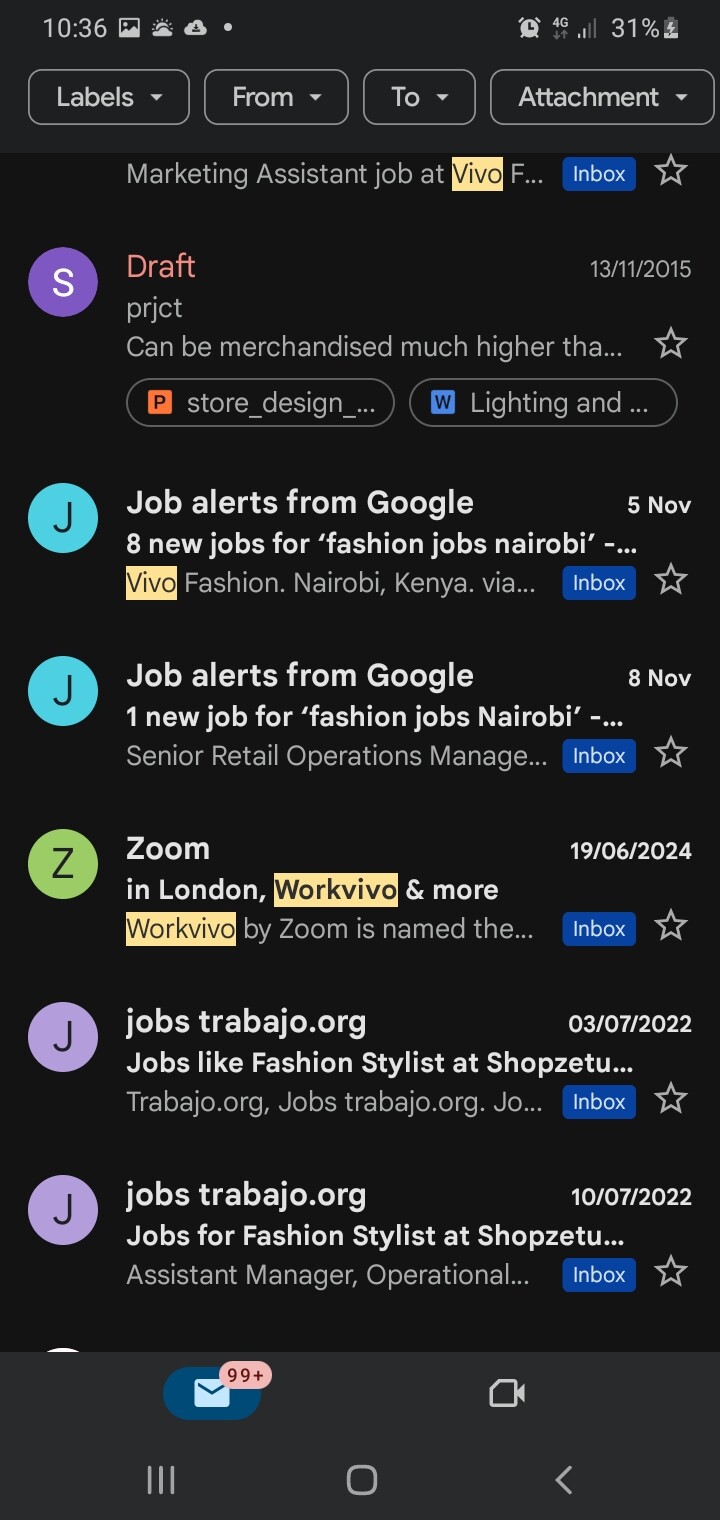Switch to the Meet video tab
The image size is (720, 1520).
[507, 1393]
